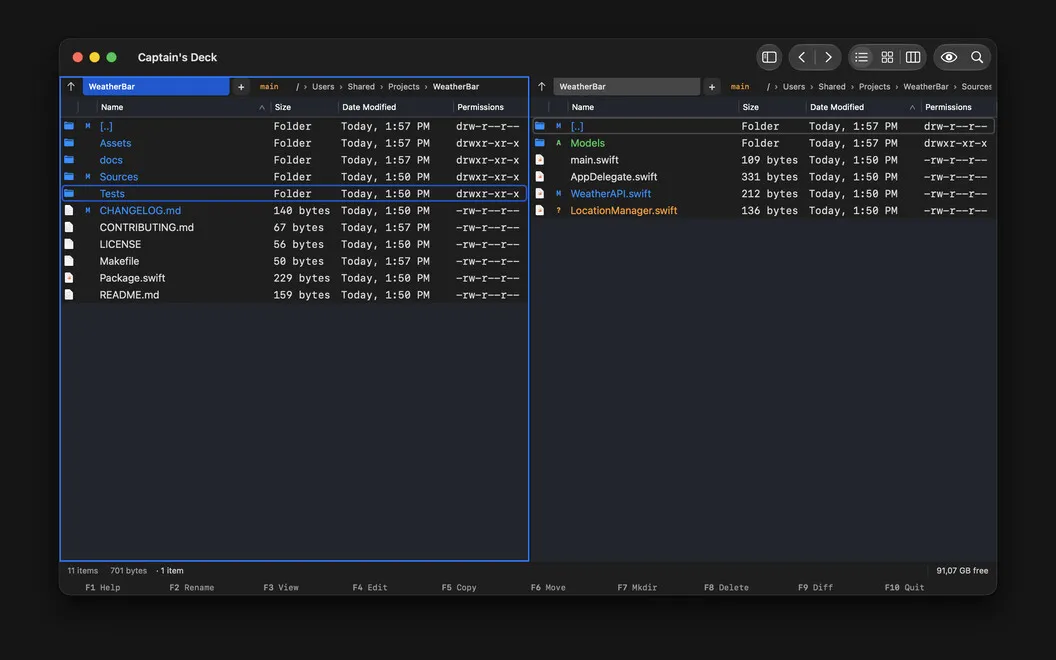Select WeatherBar tab in right pane

pyautogui.click(x=627, y=86)
